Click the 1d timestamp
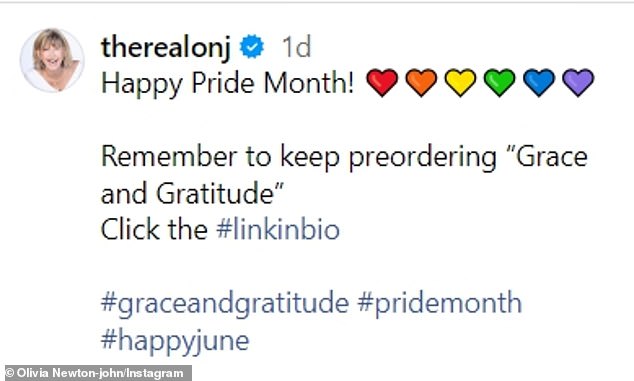This screenshot has height=381, width=634. (297, 47)
